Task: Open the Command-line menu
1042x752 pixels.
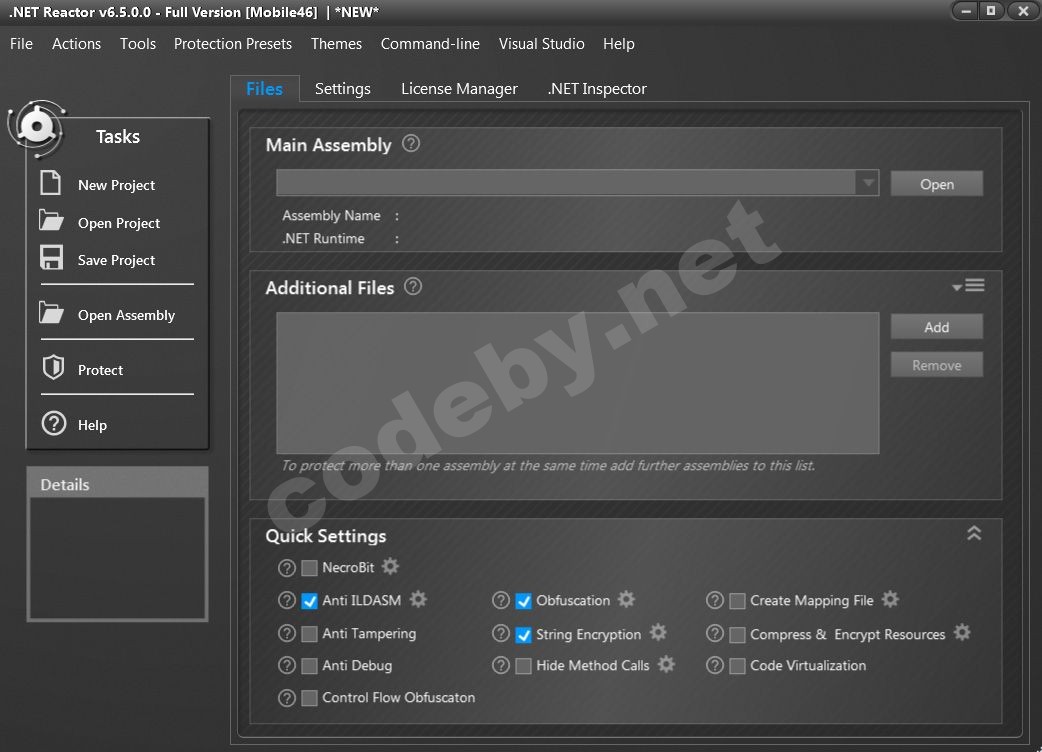Action: (430, 44)
